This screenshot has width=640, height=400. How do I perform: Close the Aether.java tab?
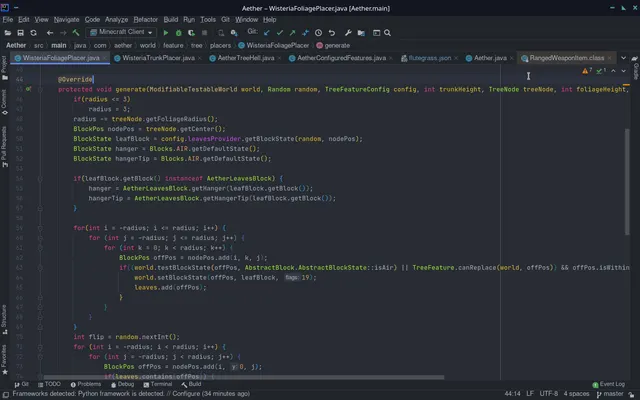click(x=511, y=58)
